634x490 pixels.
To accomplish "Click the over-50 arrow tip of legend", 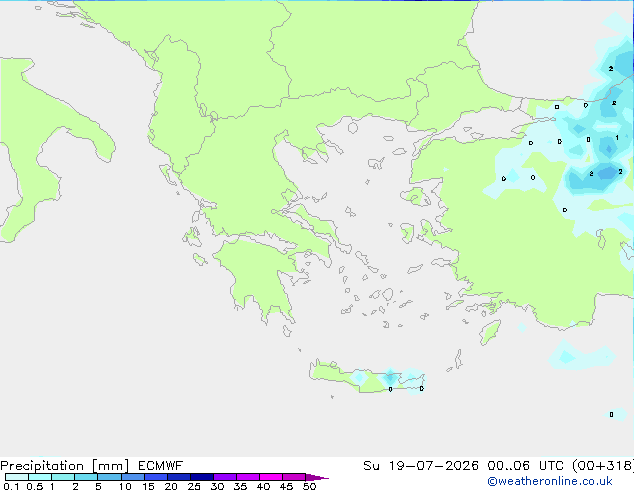I will [x=317, y=477].
